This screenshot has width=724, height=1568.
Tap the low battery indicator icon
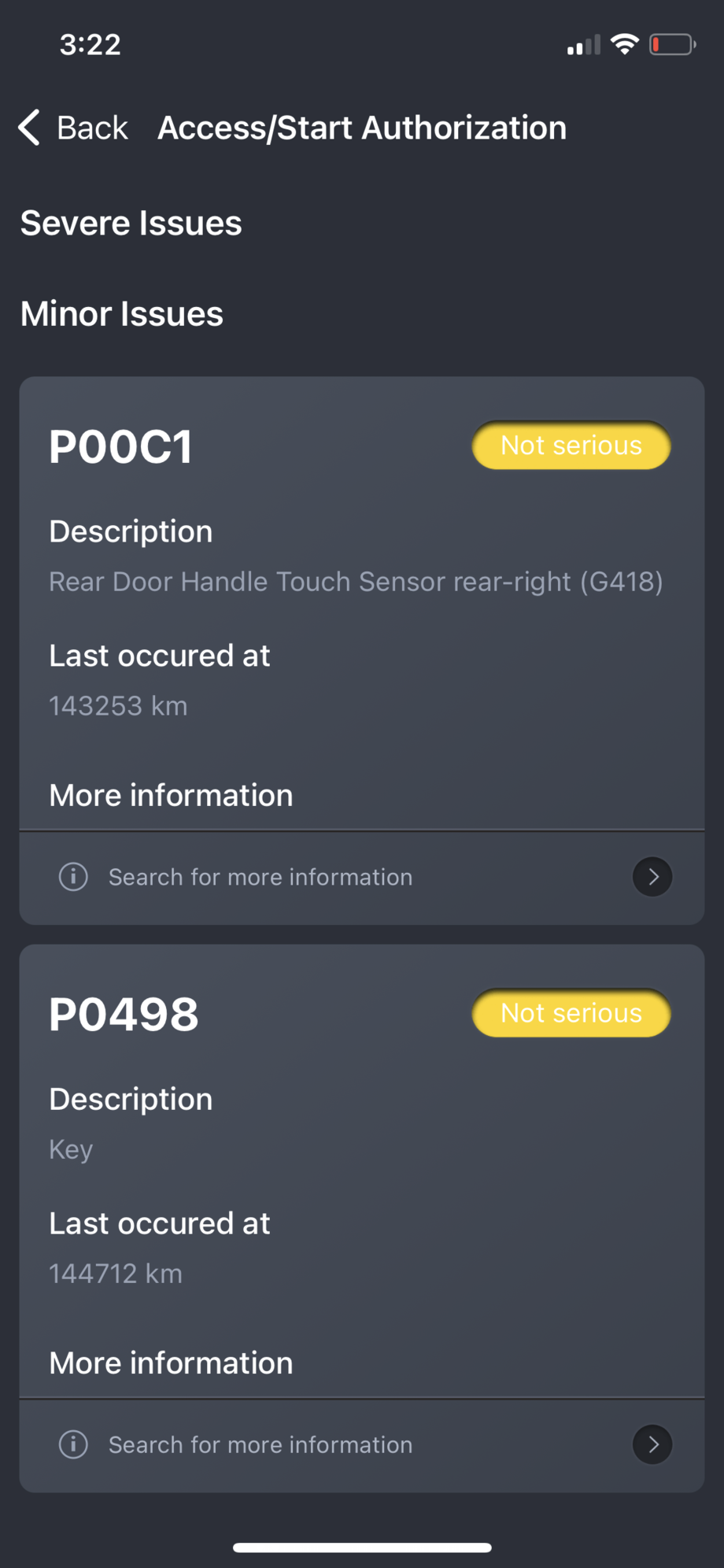672,45
